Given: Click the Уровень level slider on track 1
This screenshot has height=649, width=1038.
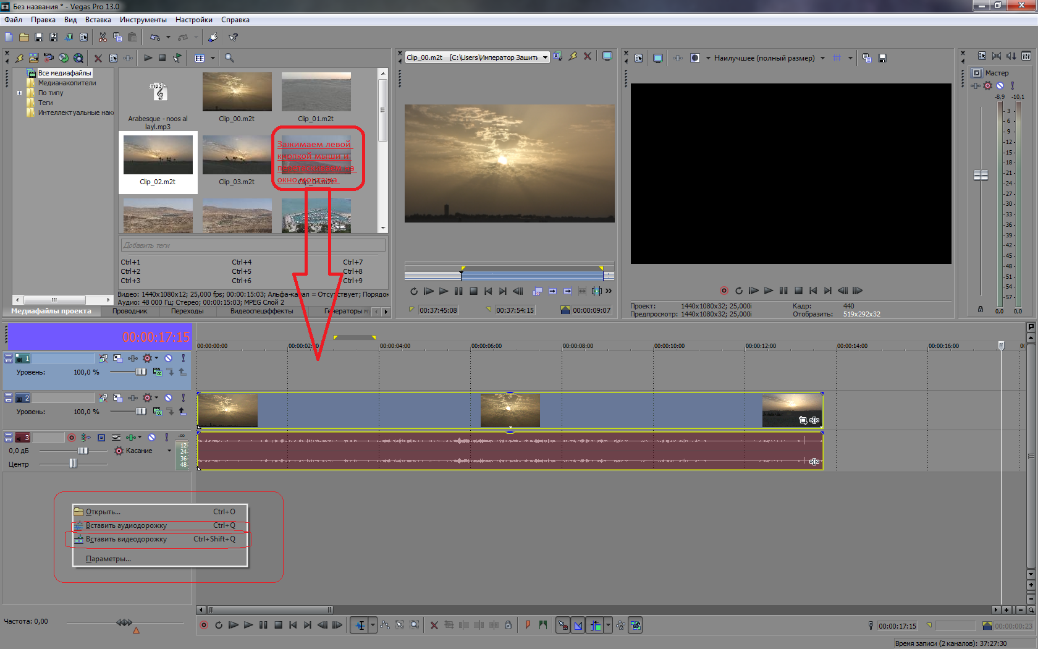Looking at the screenshot, I should [x=141, y=372].
